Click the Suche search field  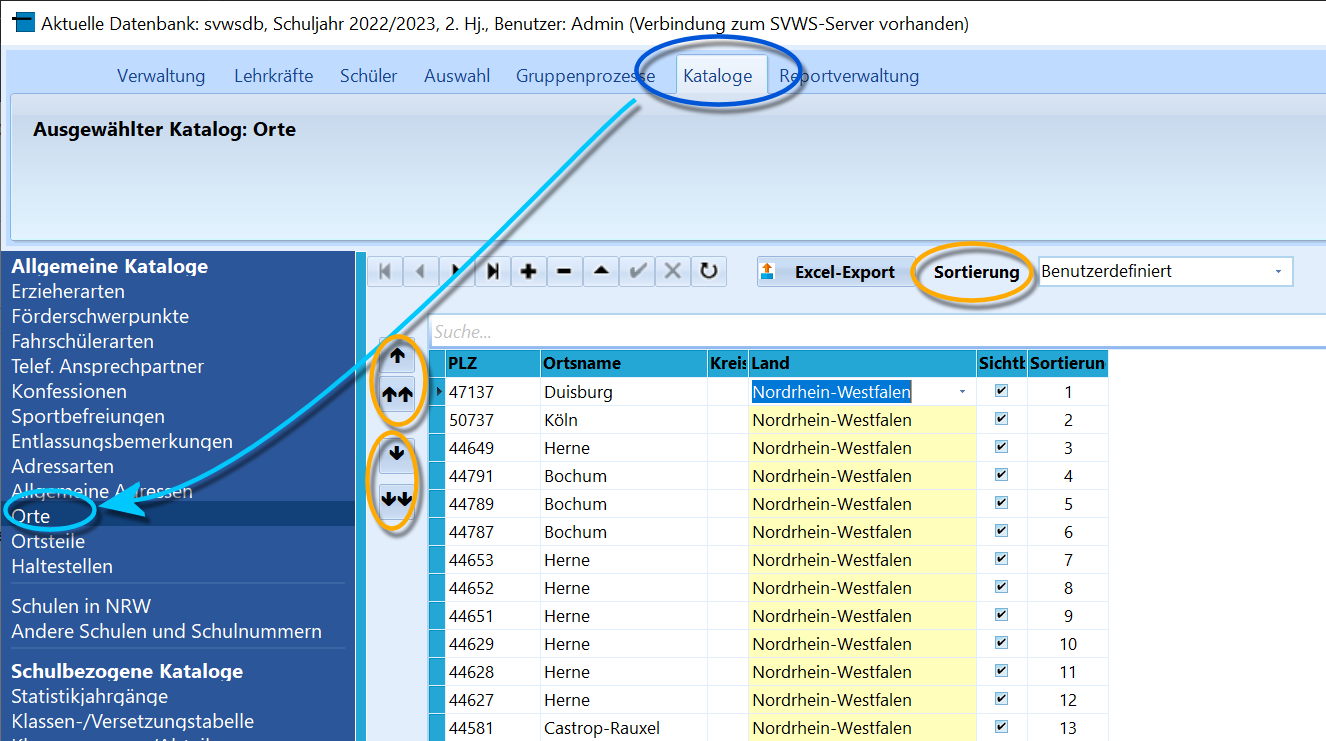point(878,331)
